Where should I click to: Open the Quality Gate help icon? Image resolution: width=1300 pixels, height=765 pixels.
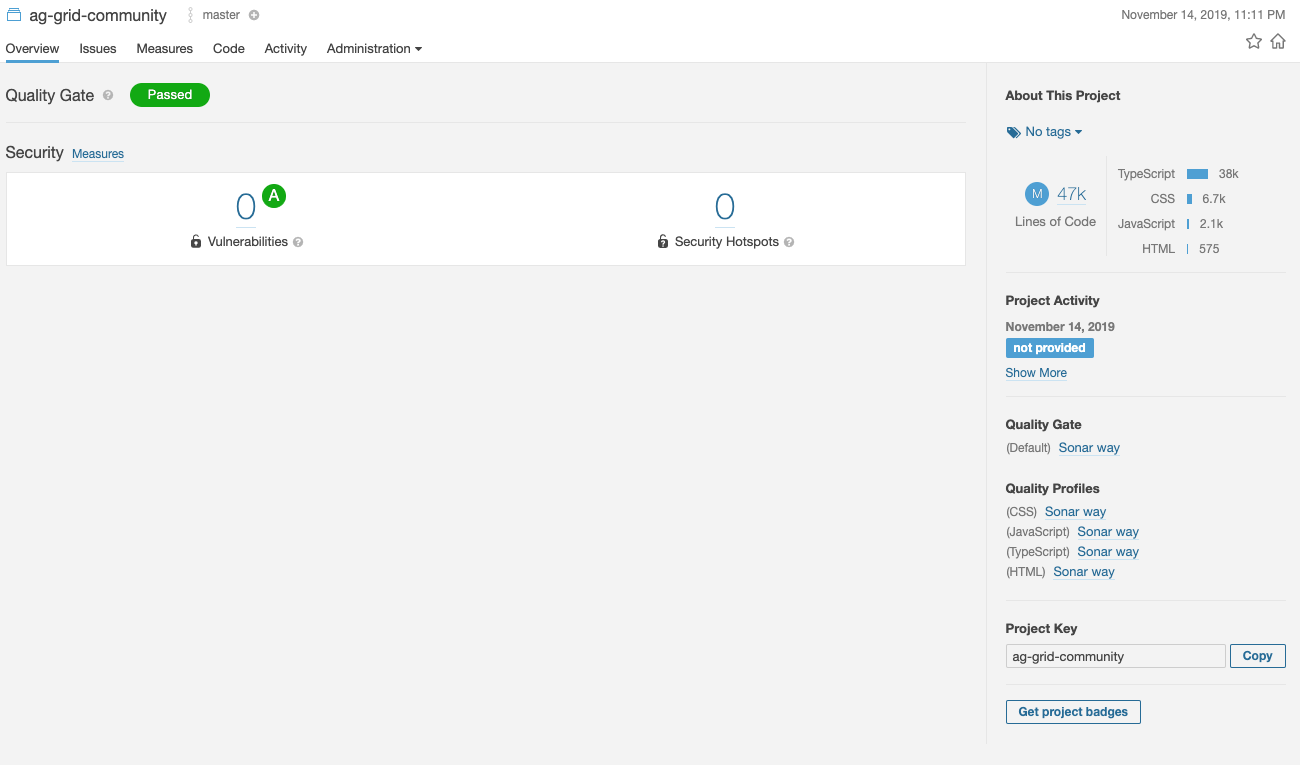pyautogui.click(x=108, y=95)
